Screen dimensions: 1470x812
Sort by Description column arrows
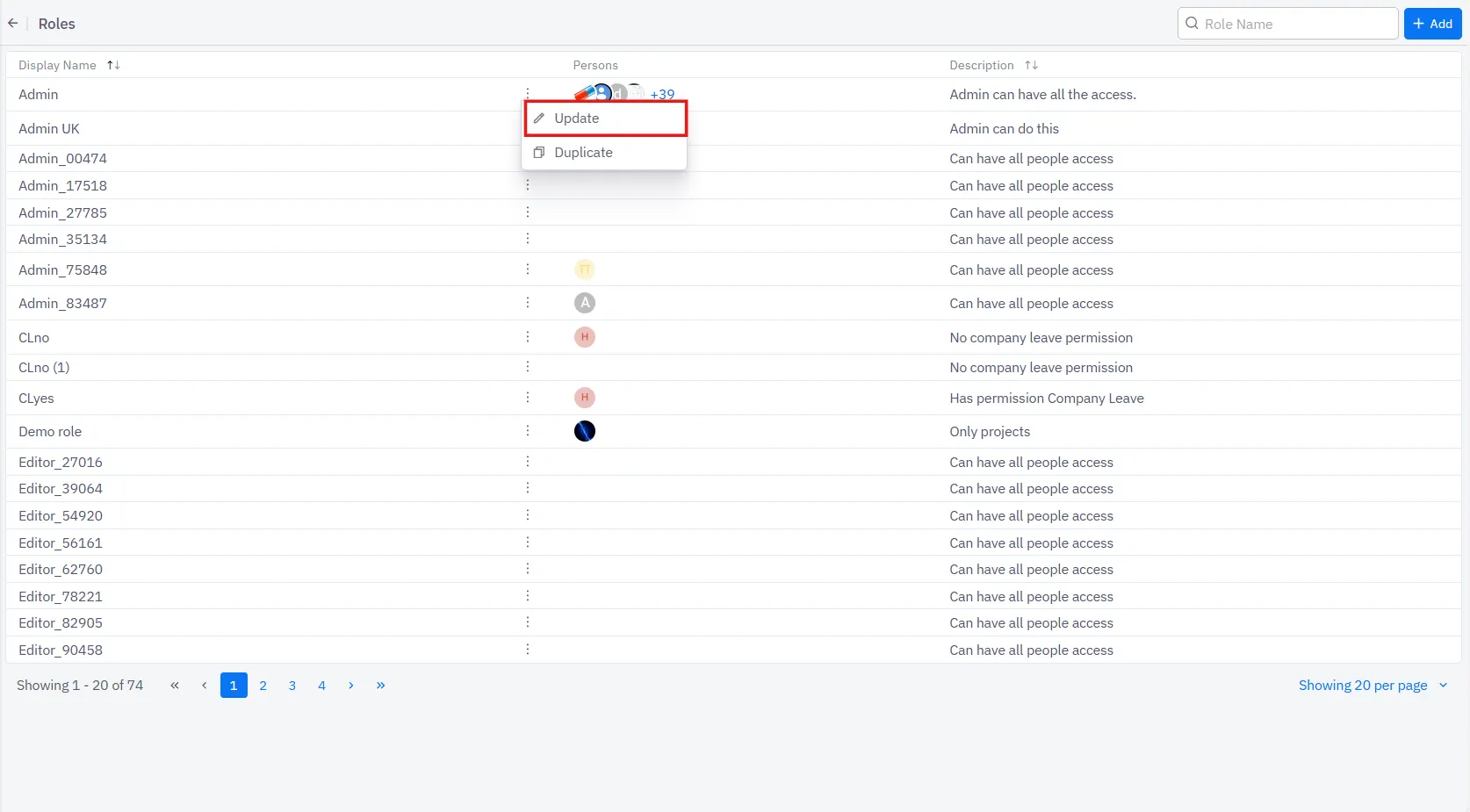coord(1031,65)
